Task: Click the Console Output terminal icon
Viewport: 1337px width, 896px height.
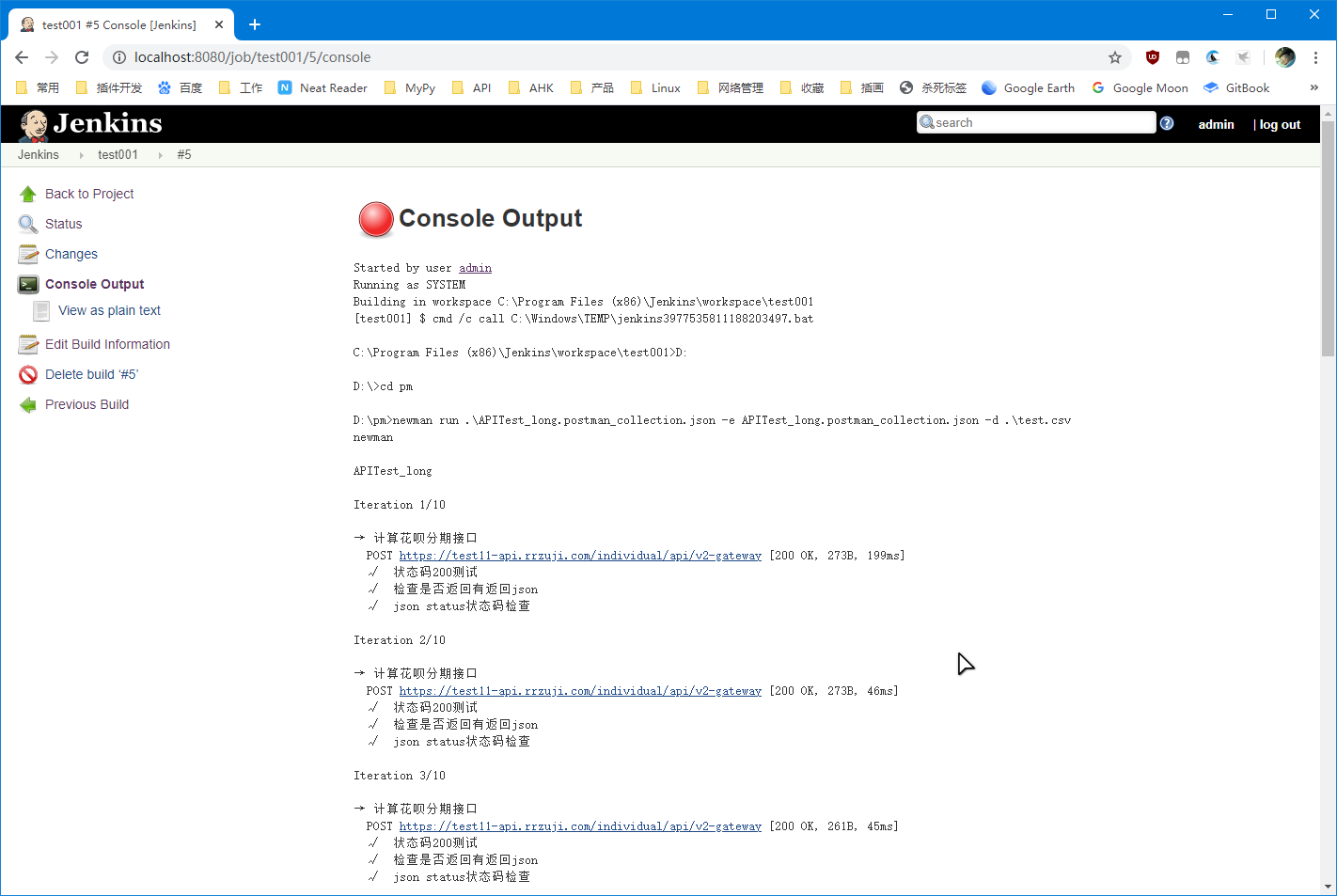Action: [28, 284]
